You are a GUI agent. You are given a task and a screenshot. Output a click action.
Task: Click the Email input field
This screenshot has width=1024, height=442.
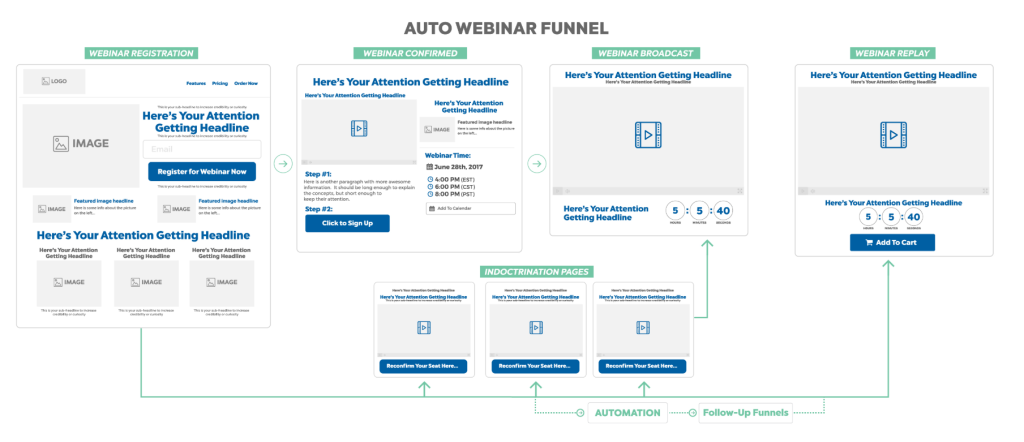[201, 149]
